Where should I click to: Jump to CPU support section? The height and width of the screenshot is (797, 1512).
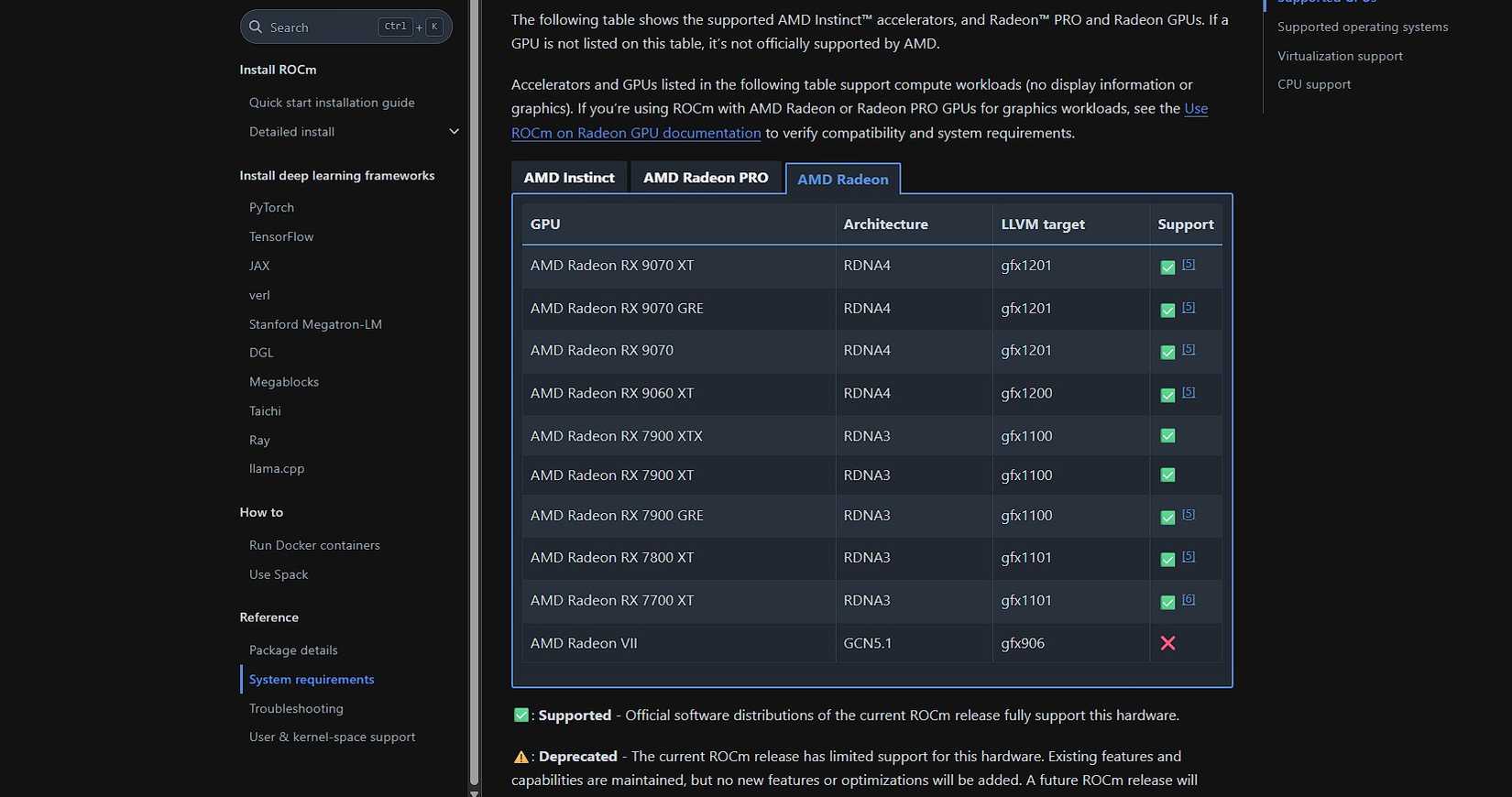coord(1314,84)
